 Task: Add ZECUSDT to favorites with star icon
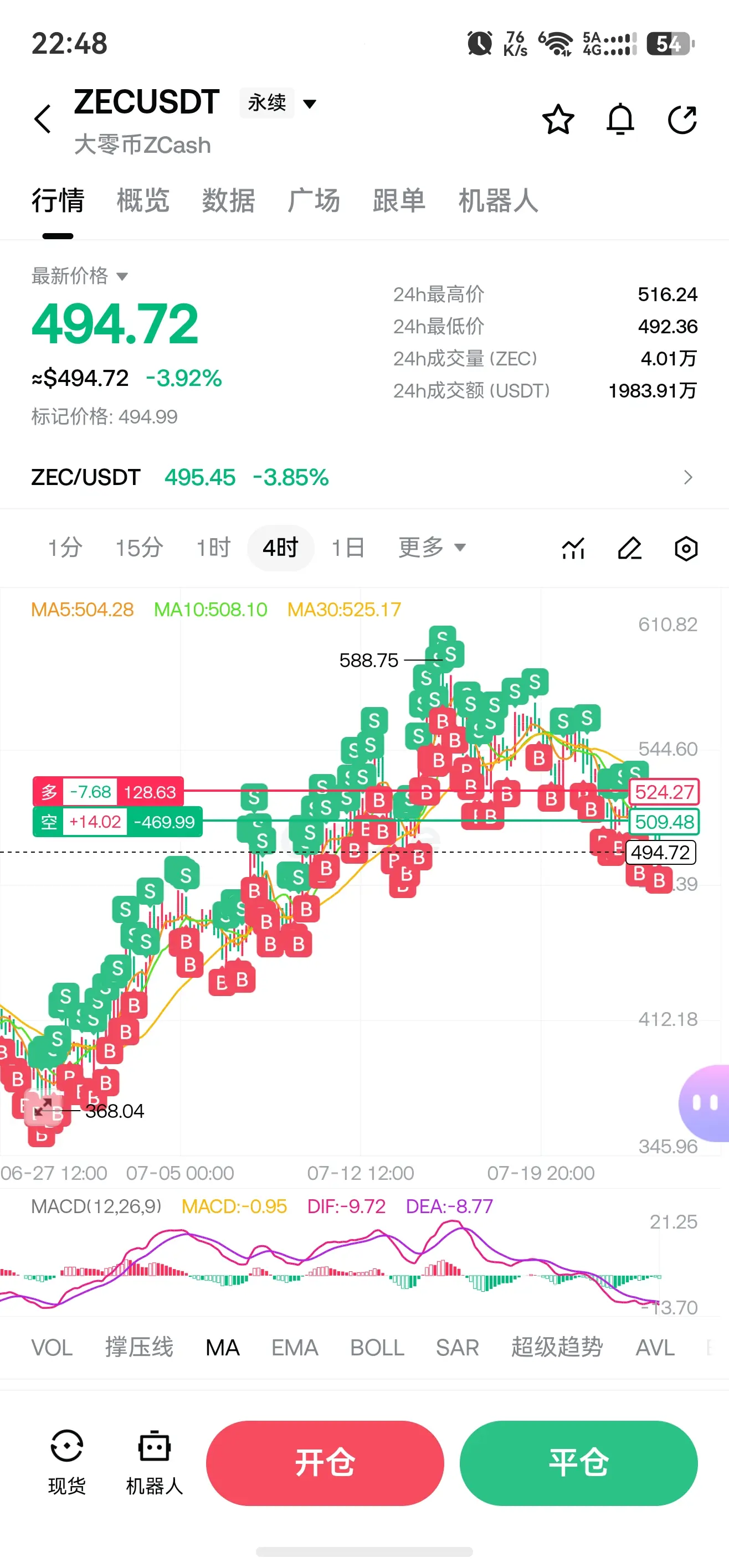pyautogui.click(x=558, y=119)
